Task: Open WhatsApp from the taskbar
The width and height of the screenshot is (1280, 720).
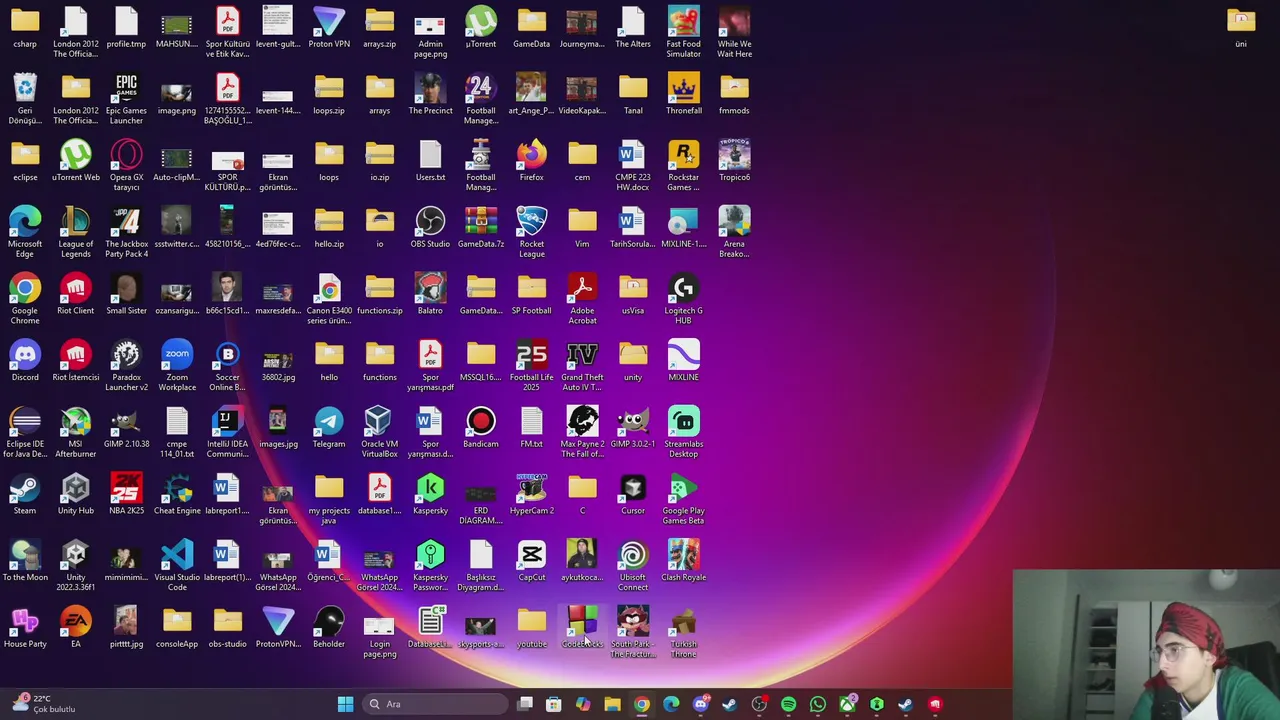Action: (x=818, y=704)
